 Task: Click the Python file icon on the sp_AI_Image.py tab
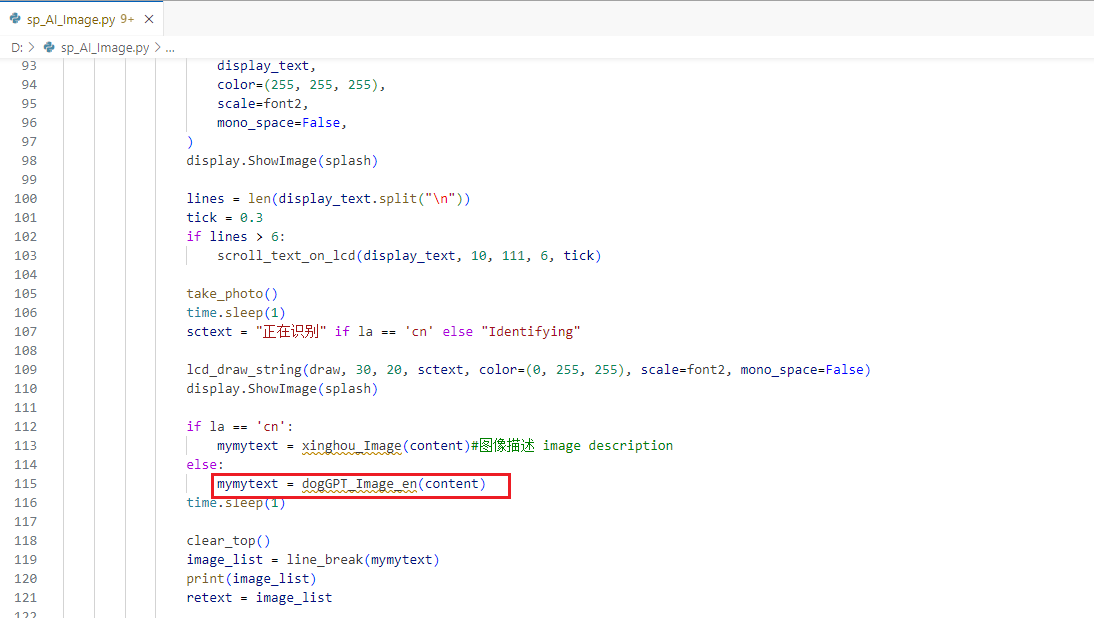coord(15,19)
